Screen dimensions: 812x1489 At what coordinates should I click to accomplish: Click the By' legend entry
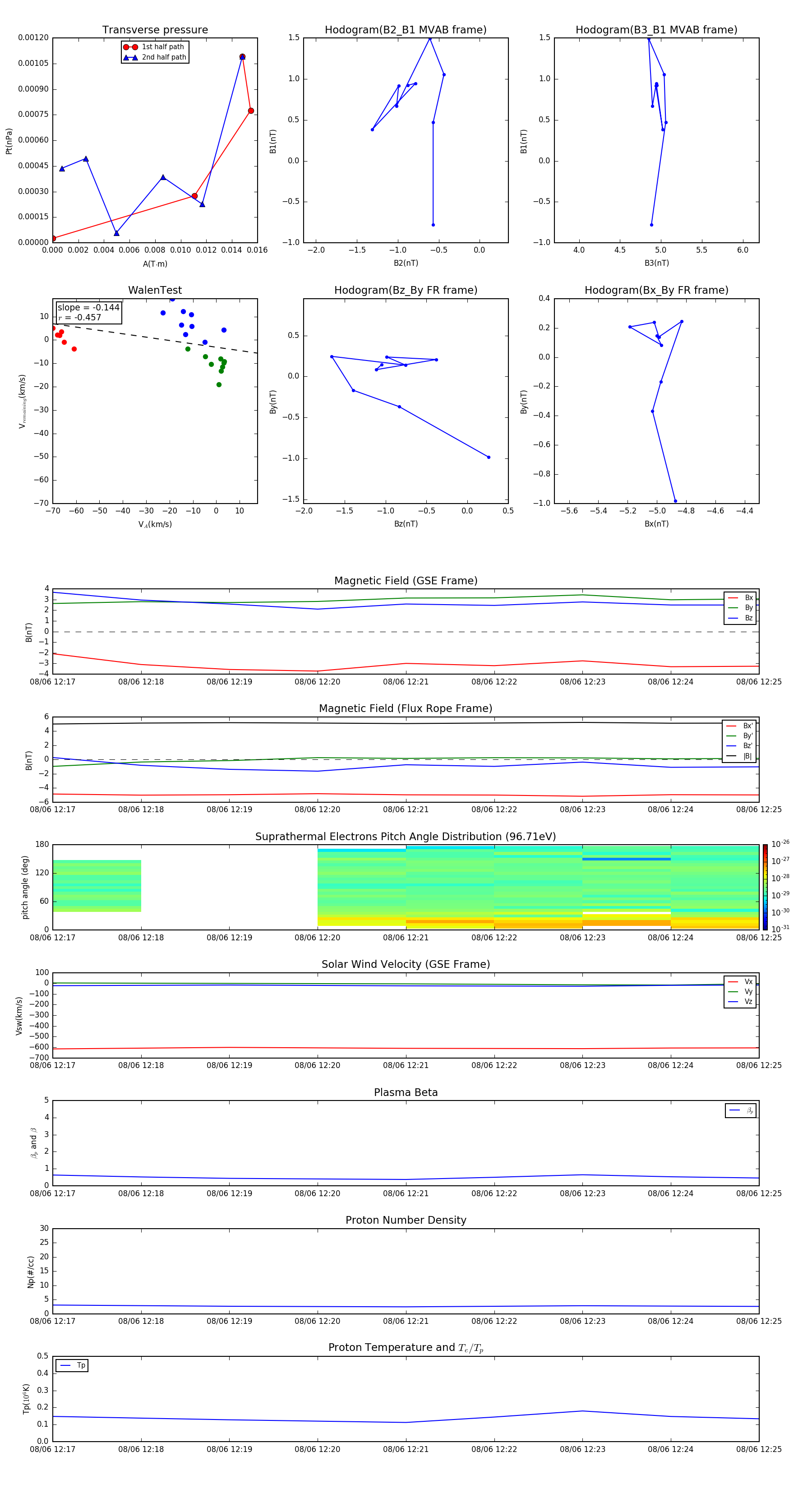coord(740,736)
